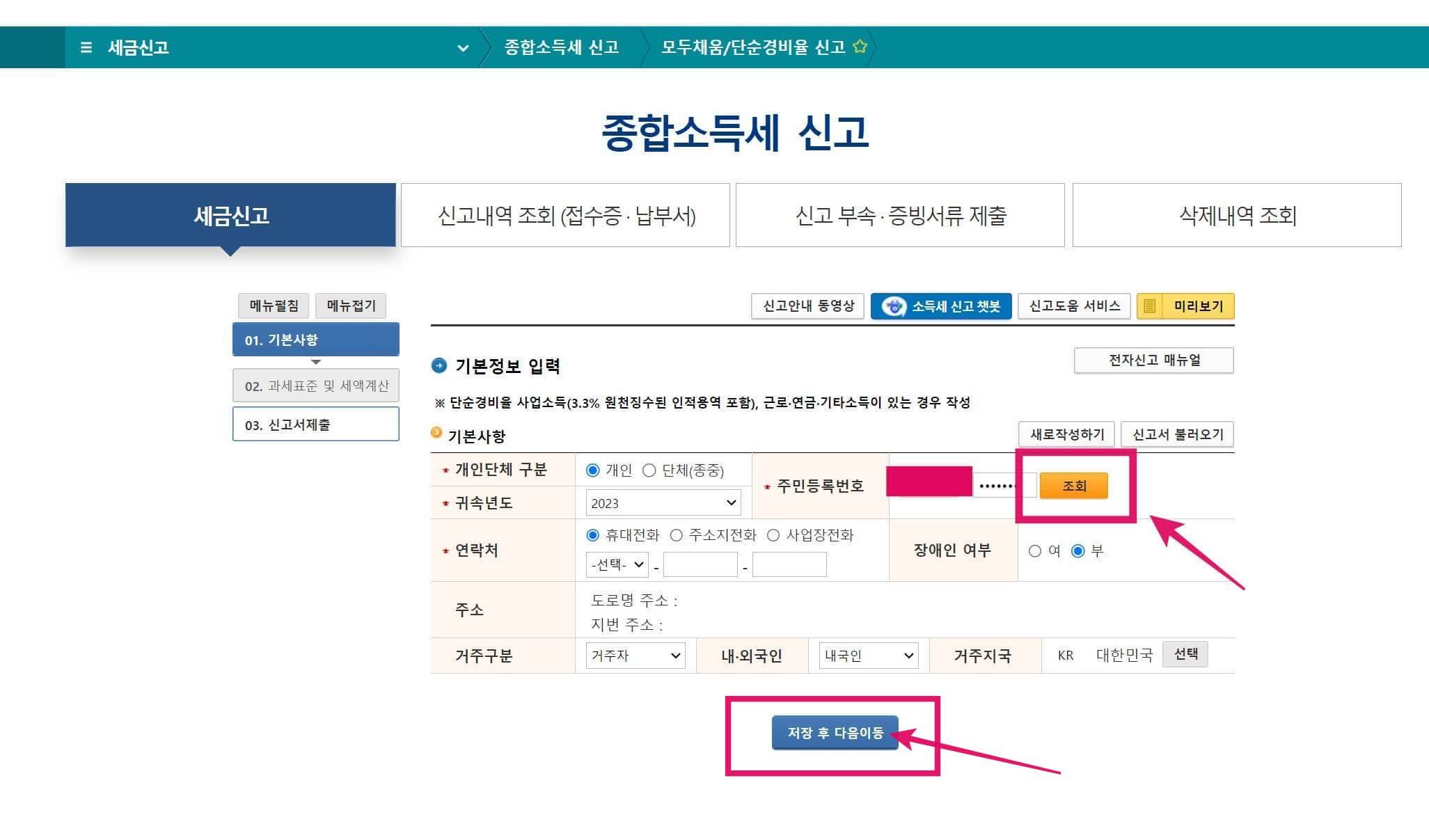Screen dimensions: 1429x840
Task: Select the 단체(종중) radio option
Action: pos(651,470)
